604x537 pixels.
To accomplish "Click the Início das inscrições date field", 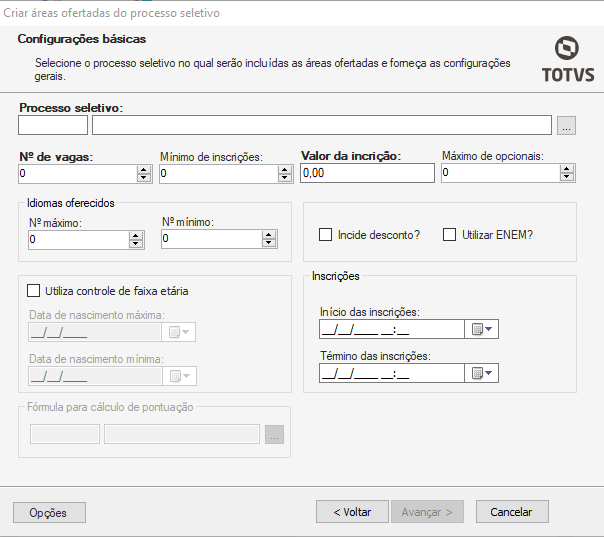I will point(391,329).
